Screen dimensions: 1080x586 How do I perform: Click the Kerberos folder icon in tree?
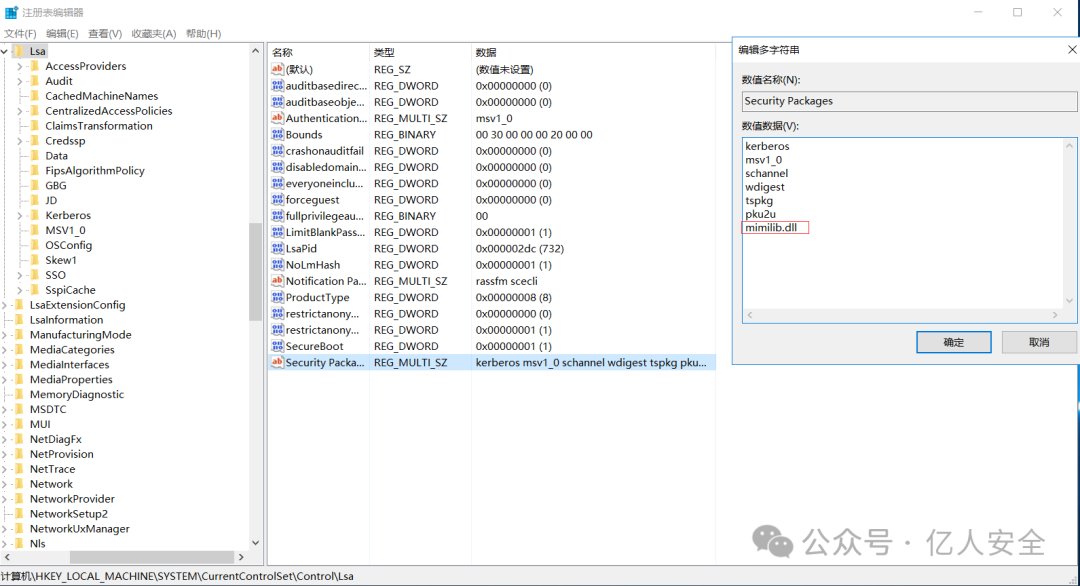click(x=34, y=215)
